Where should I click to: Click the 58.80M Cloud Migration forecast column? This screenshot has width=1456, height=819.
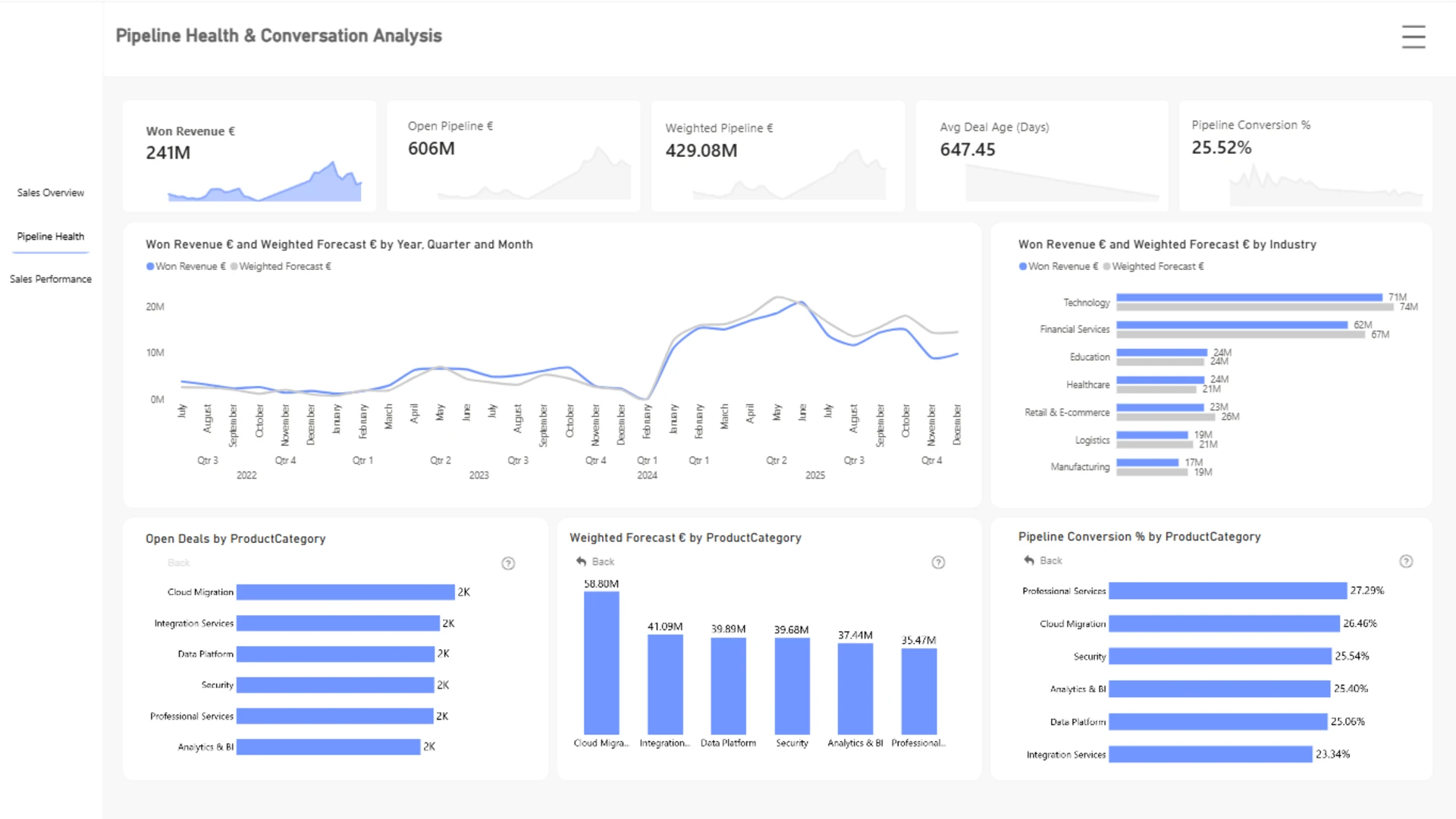[x=601, y=663]
